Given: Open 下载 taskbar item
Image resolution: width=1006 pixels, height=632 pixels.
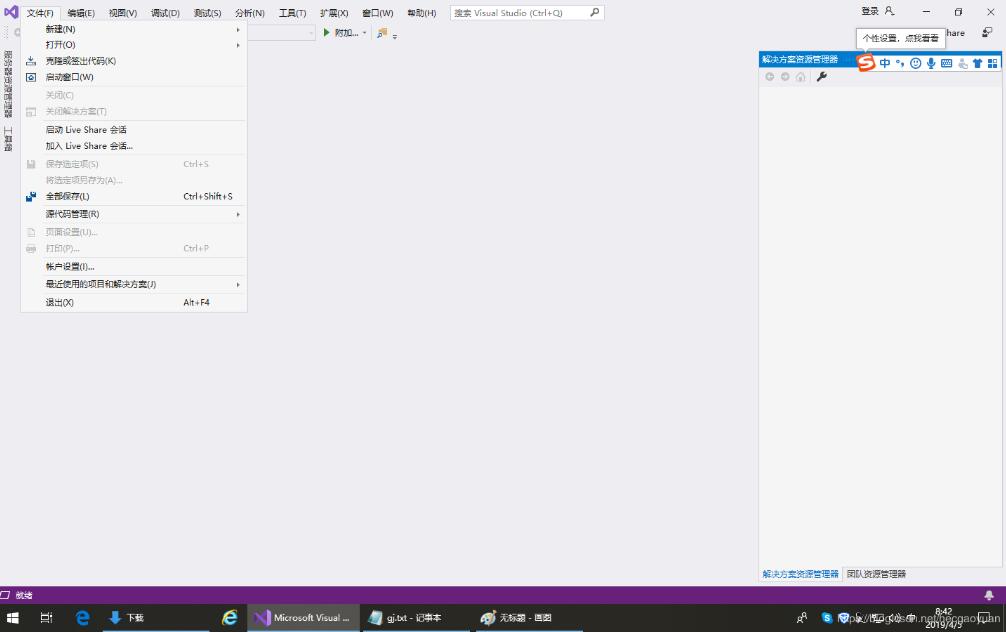Looking at the screenshot, I should click(x=154, y=618).
